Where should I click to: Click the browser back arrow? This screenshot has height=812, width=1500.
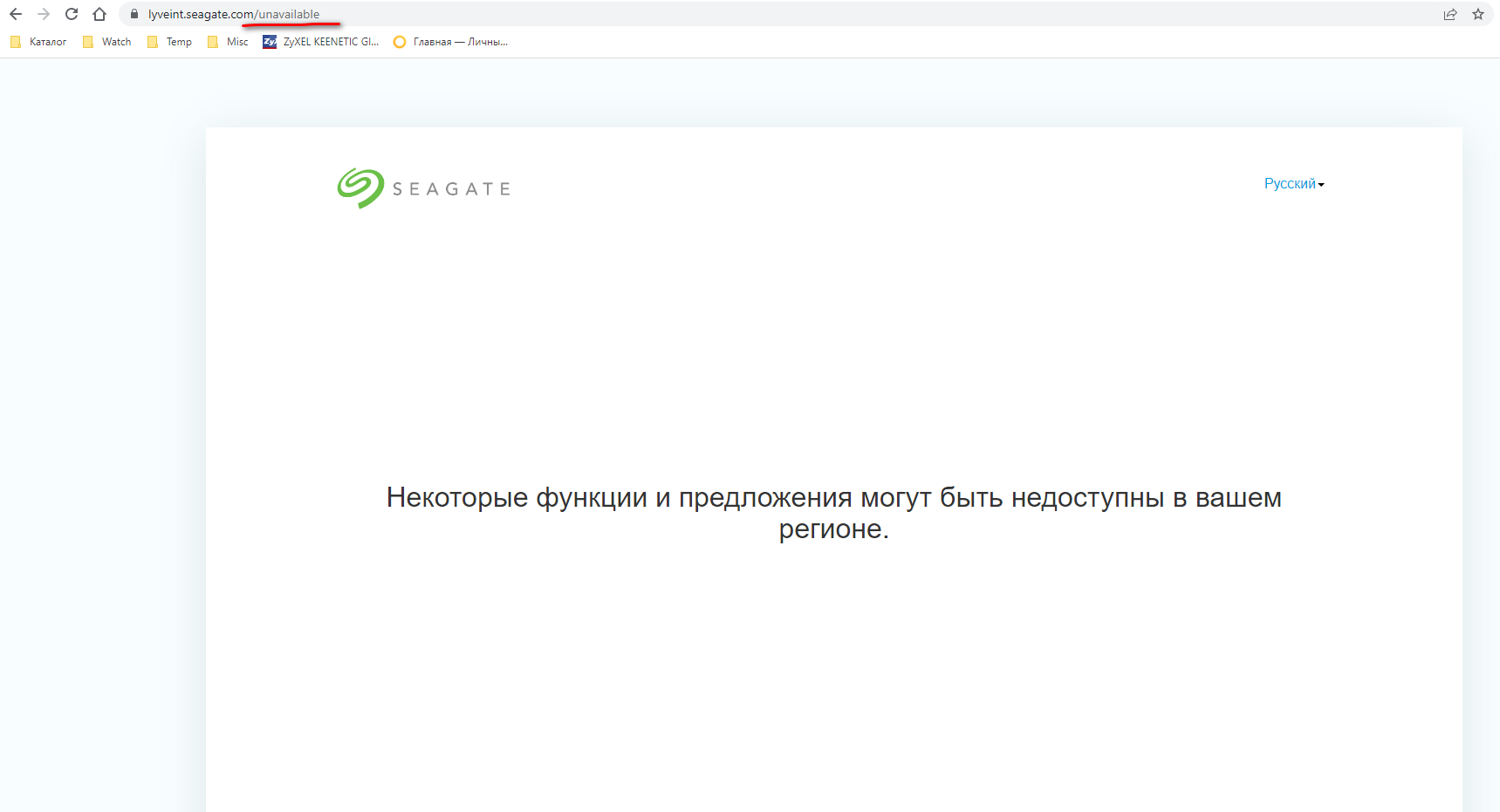click(x=16, y=14)
